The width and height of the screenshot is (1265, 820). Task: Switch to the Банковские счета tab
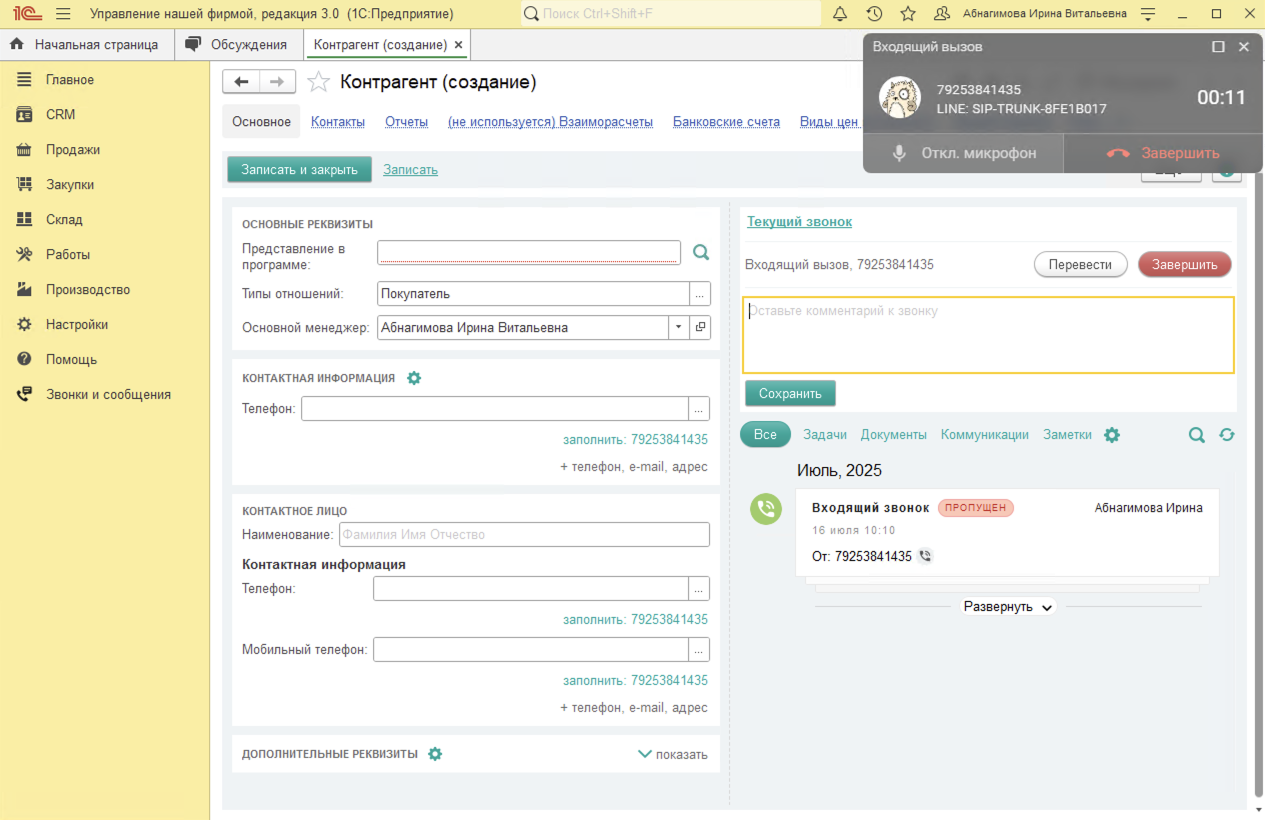pos(726,122)
